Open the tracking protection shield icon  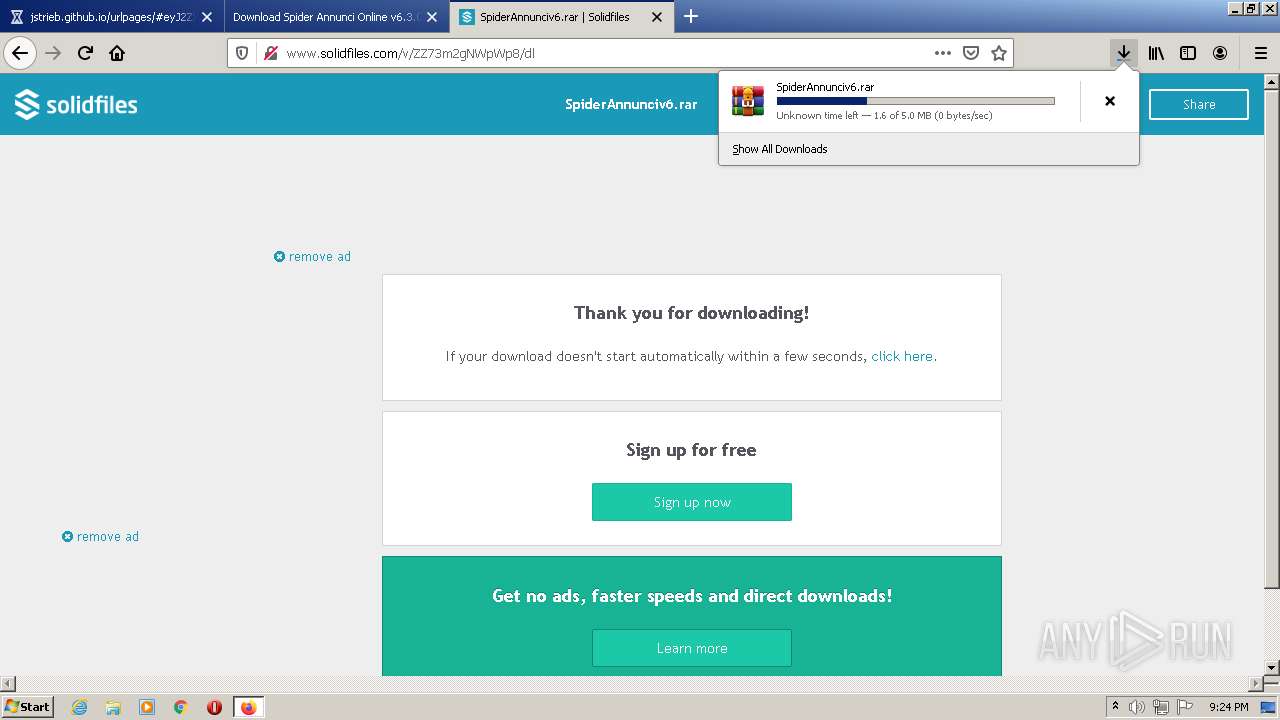(x=242, y=53)
